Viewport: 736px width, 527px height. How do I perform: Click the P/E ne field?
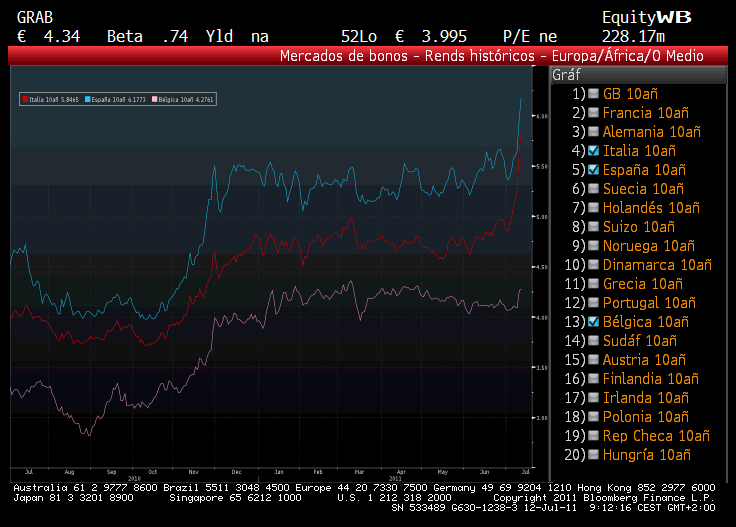pos(530,37)
